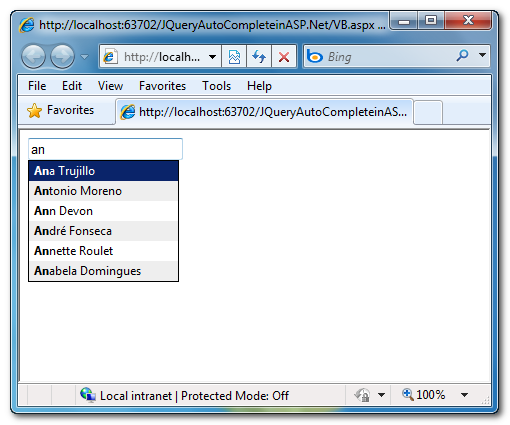Click the 100% zoom level button

point(423,395)
